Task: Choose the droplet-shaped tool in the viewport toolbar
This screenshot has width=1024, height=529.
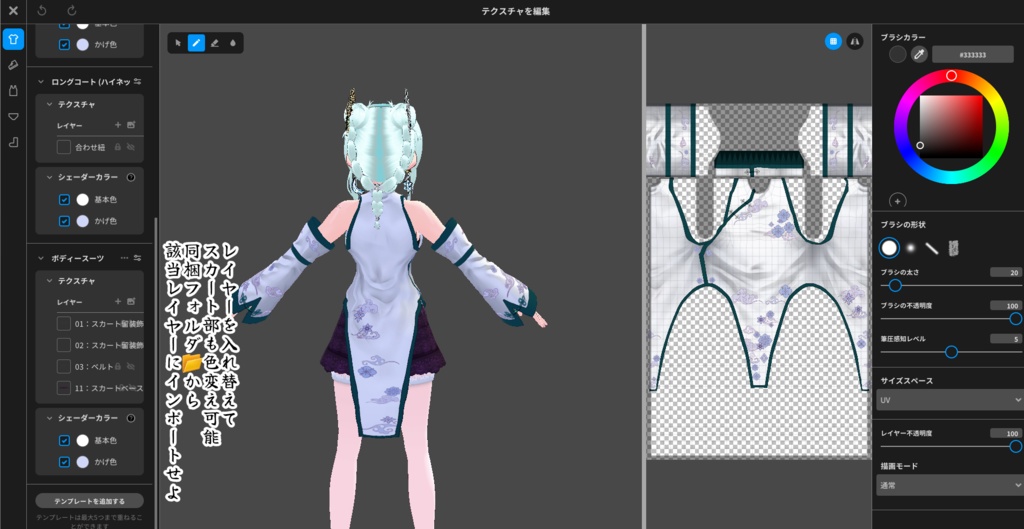Action: point(232,43)
